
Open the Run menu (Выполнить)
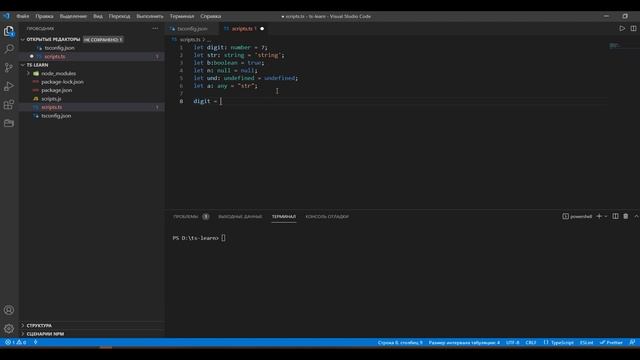click(150, 16)
